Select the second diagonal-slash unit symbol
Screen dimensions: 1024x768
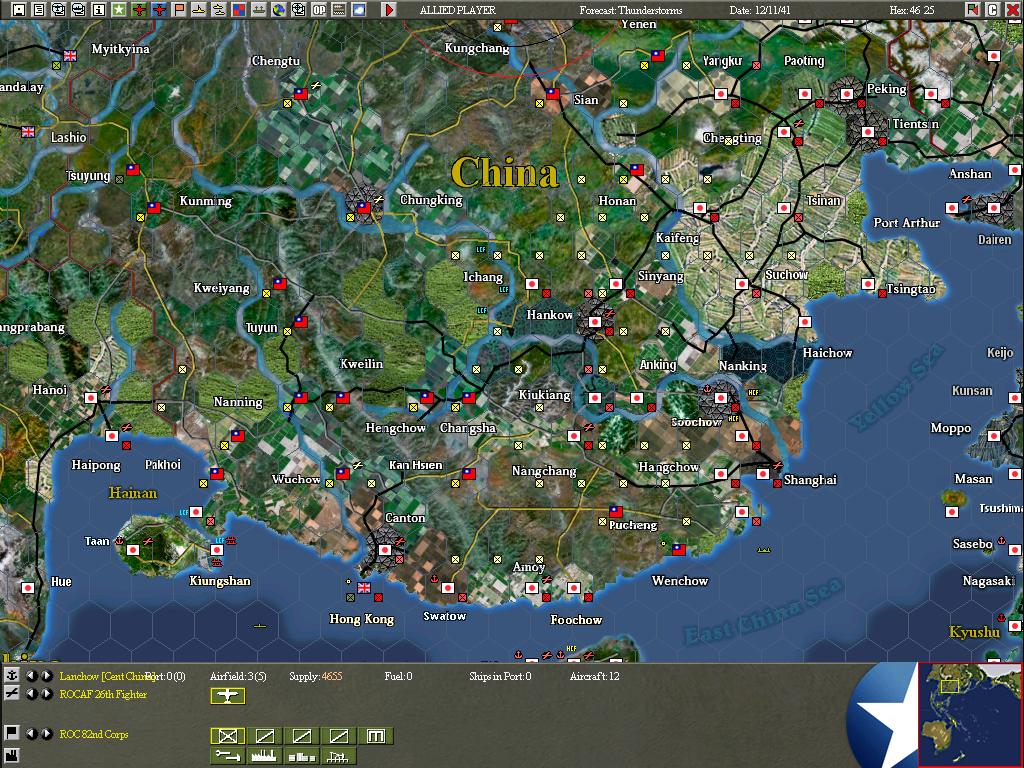[x=264, y=736]
